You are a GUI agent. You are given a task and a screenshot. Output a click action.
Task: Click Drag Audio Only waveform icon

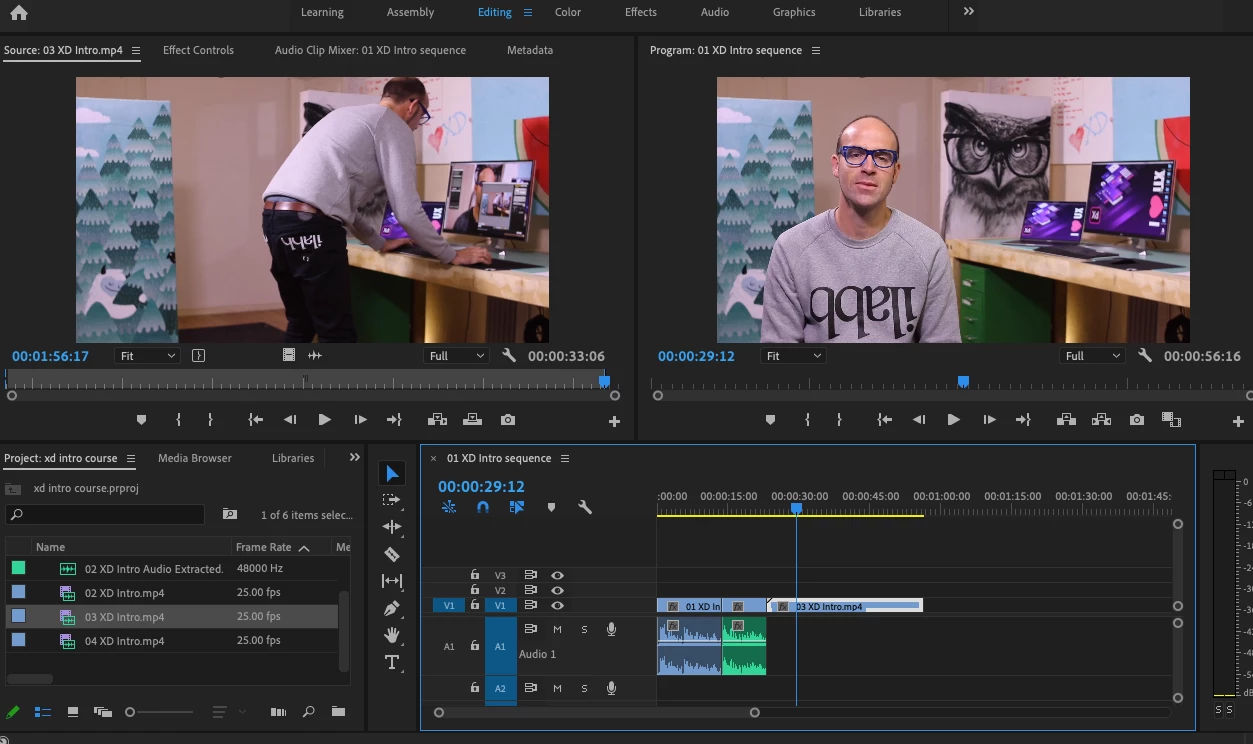pyautogui.click(x=315, y=355)
